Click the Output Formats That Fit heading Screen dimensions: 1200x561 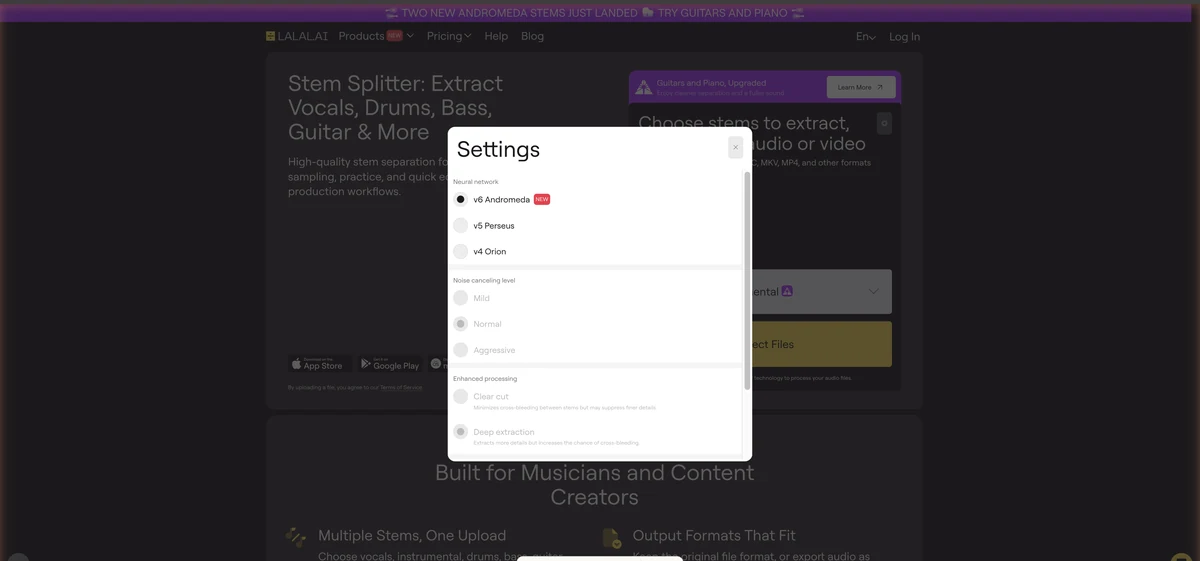tap(714, 535)
